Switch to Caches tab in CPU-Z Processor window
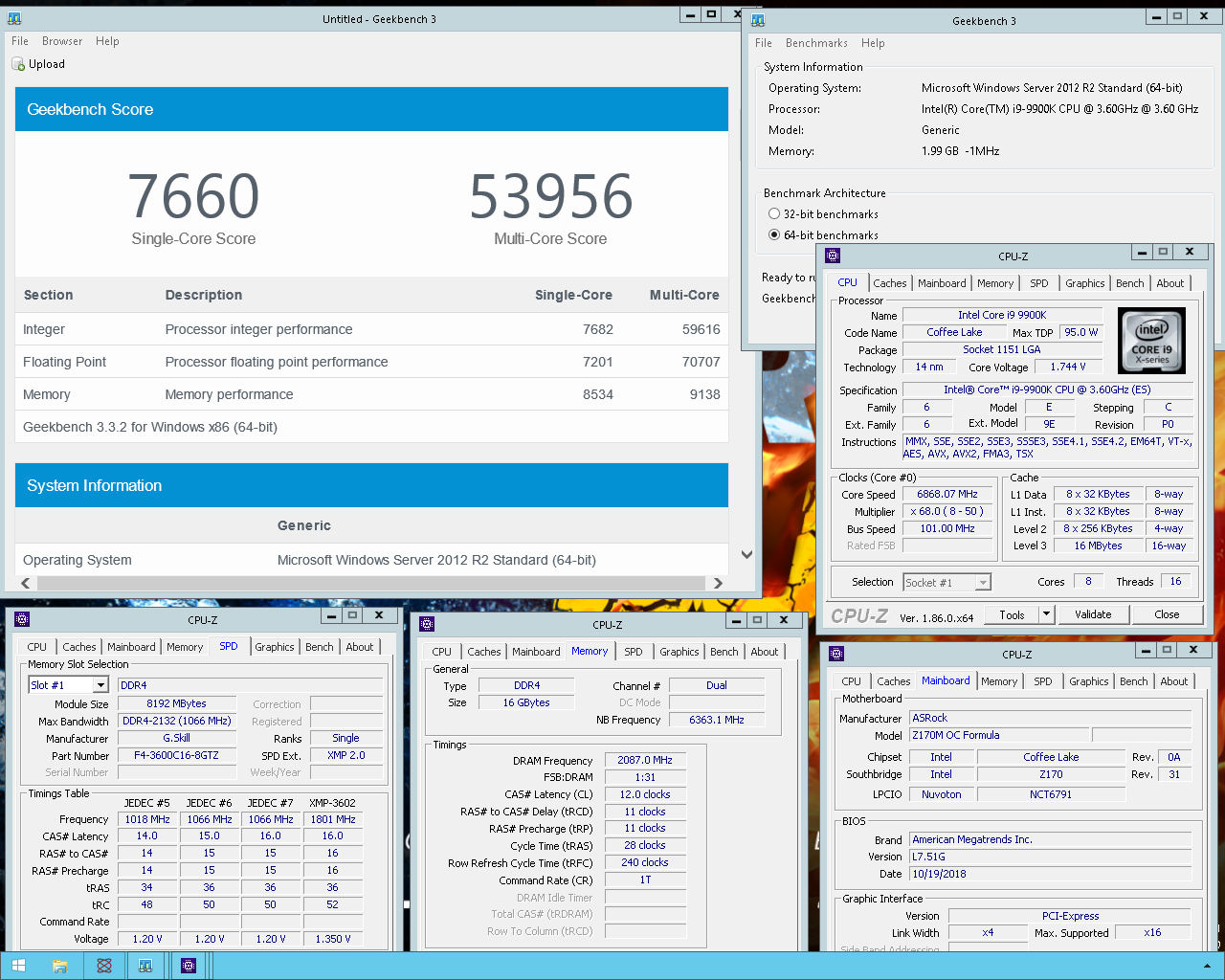 click(889, 283)
